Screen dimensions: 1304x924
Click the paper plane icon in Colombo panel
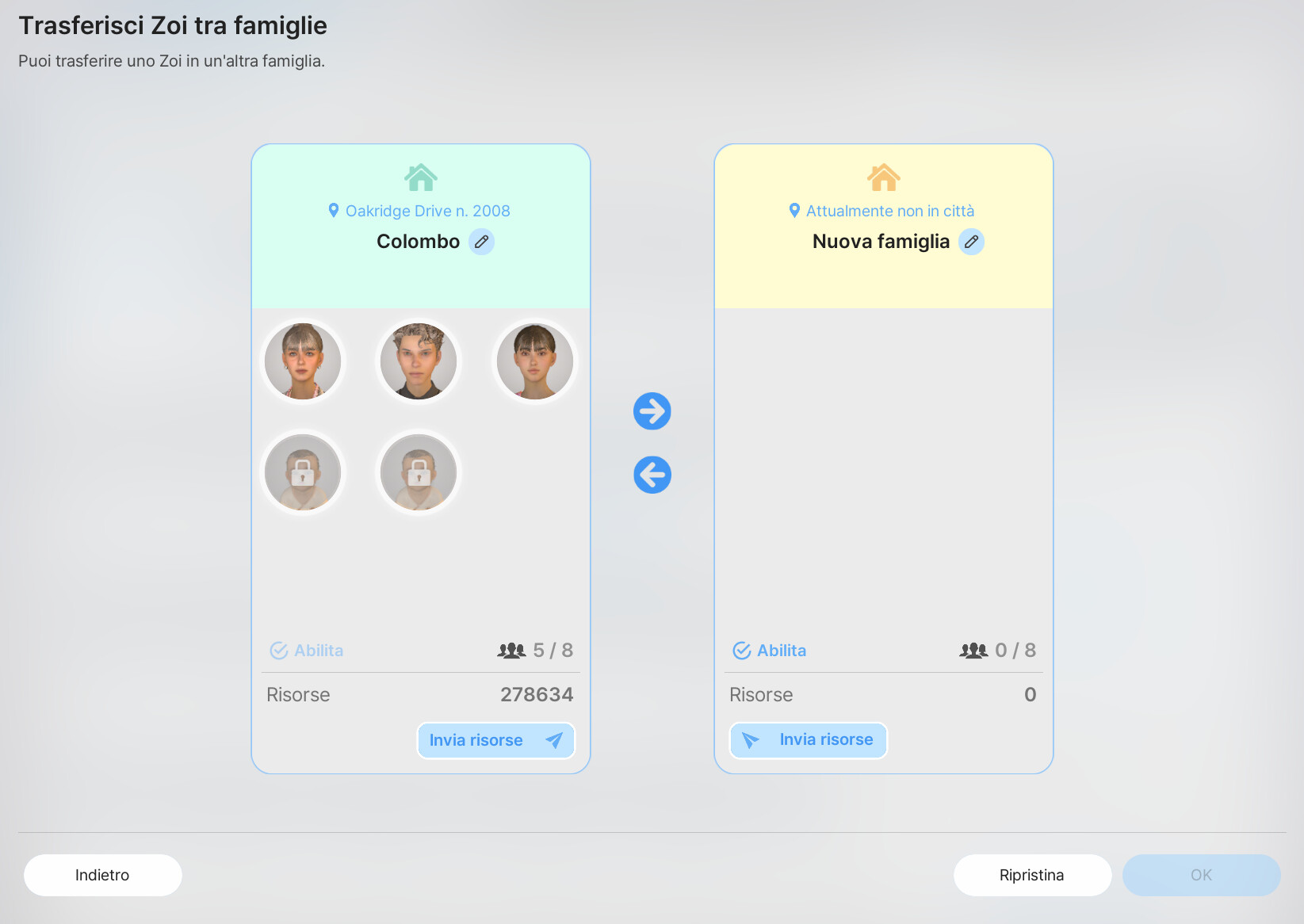[x=554, y=740]
